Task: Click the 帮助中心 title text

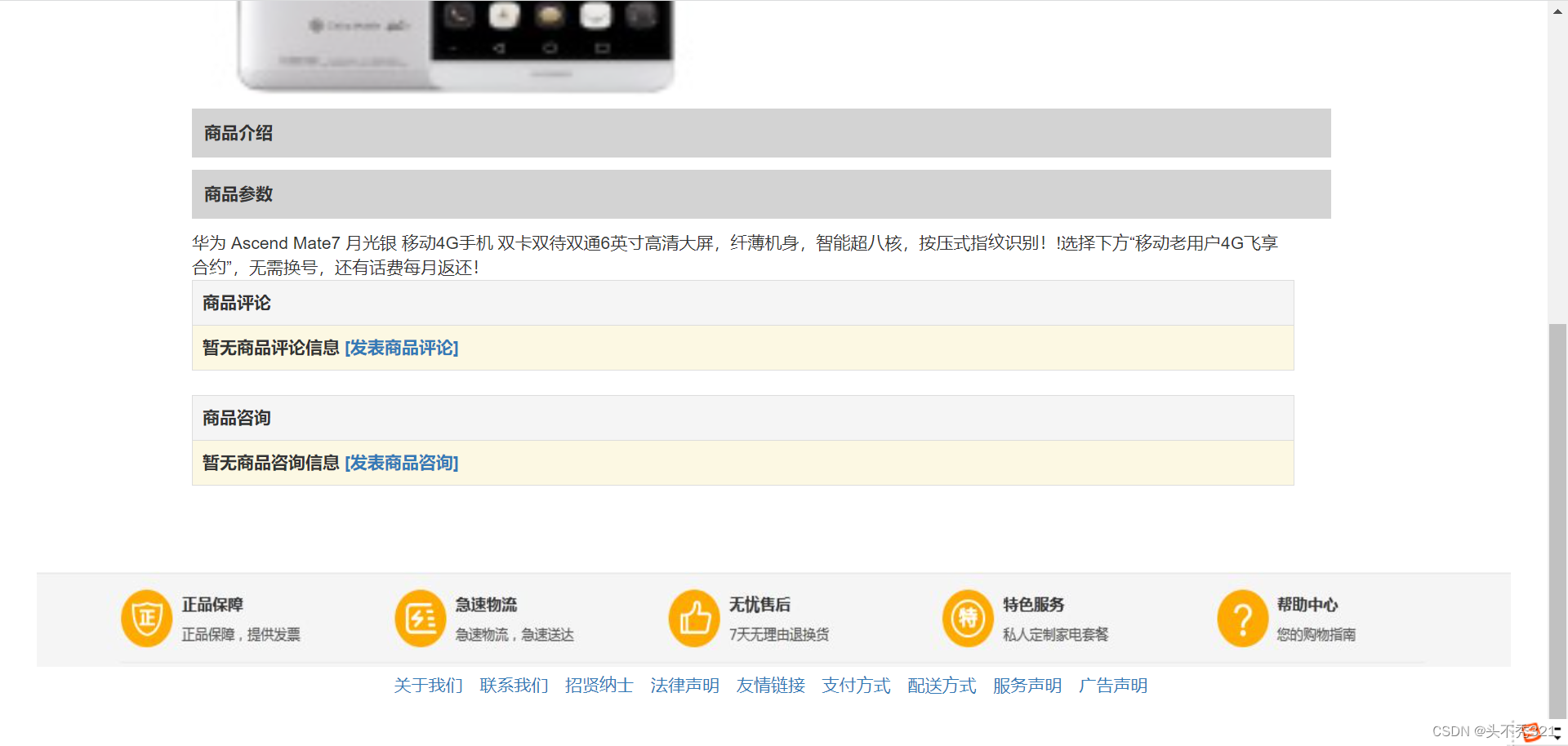Action: point(1307,605)
